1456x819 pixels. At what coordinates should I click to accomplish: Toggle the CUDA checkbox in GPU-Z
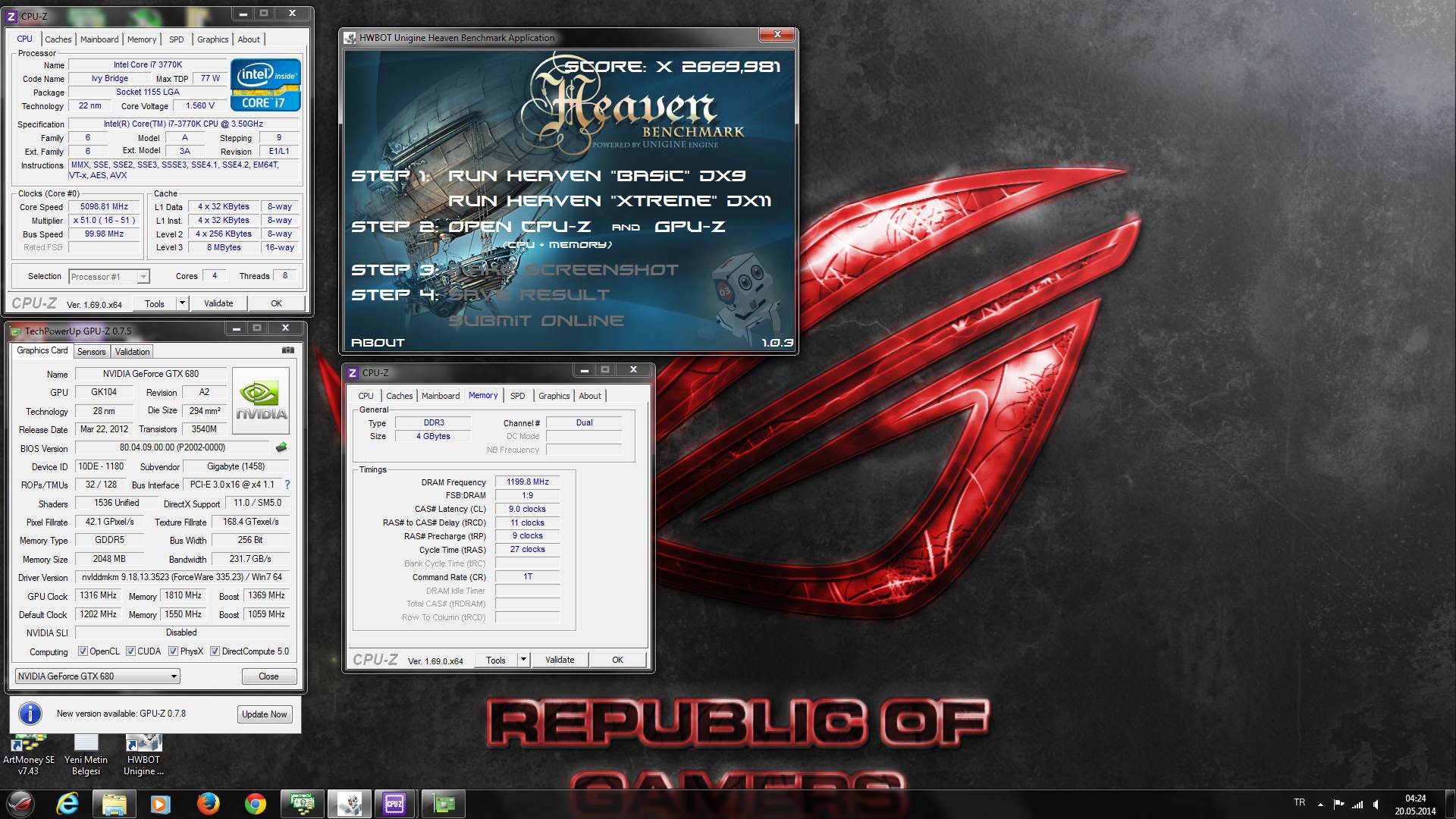coord(130,651)
